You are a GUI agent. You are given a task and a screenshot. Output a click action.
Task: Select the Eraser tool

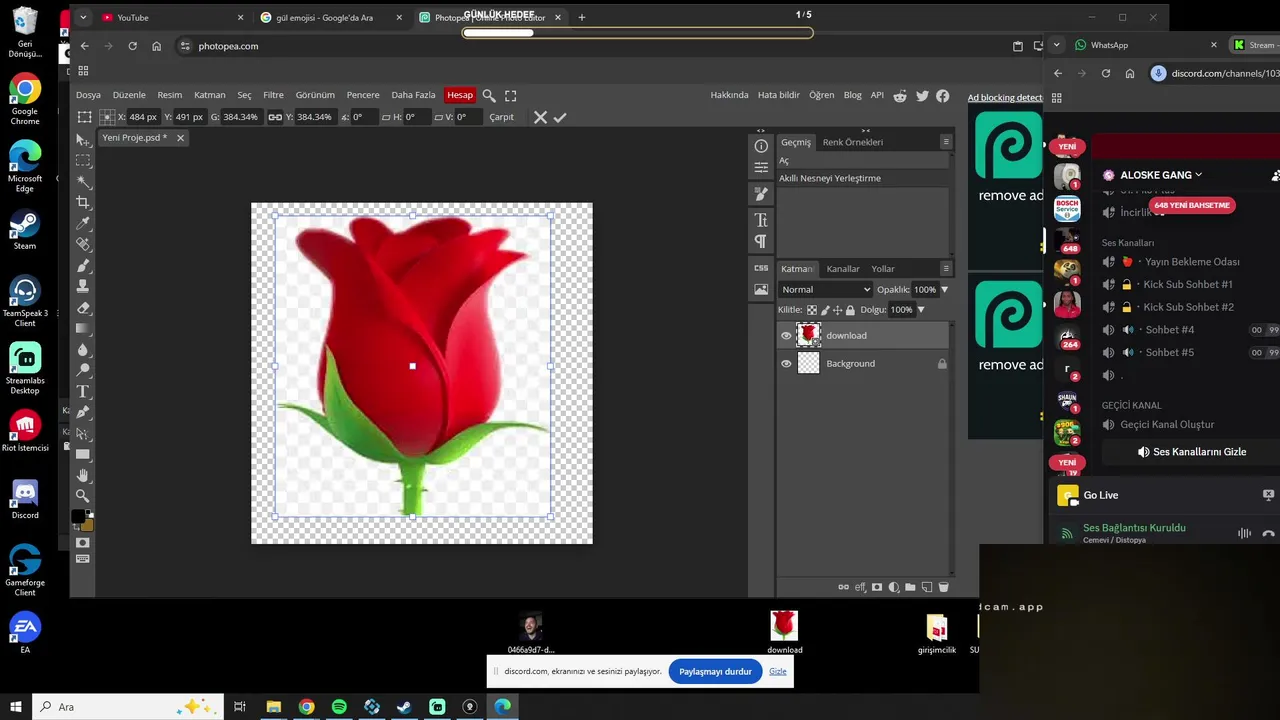point(83,308)
